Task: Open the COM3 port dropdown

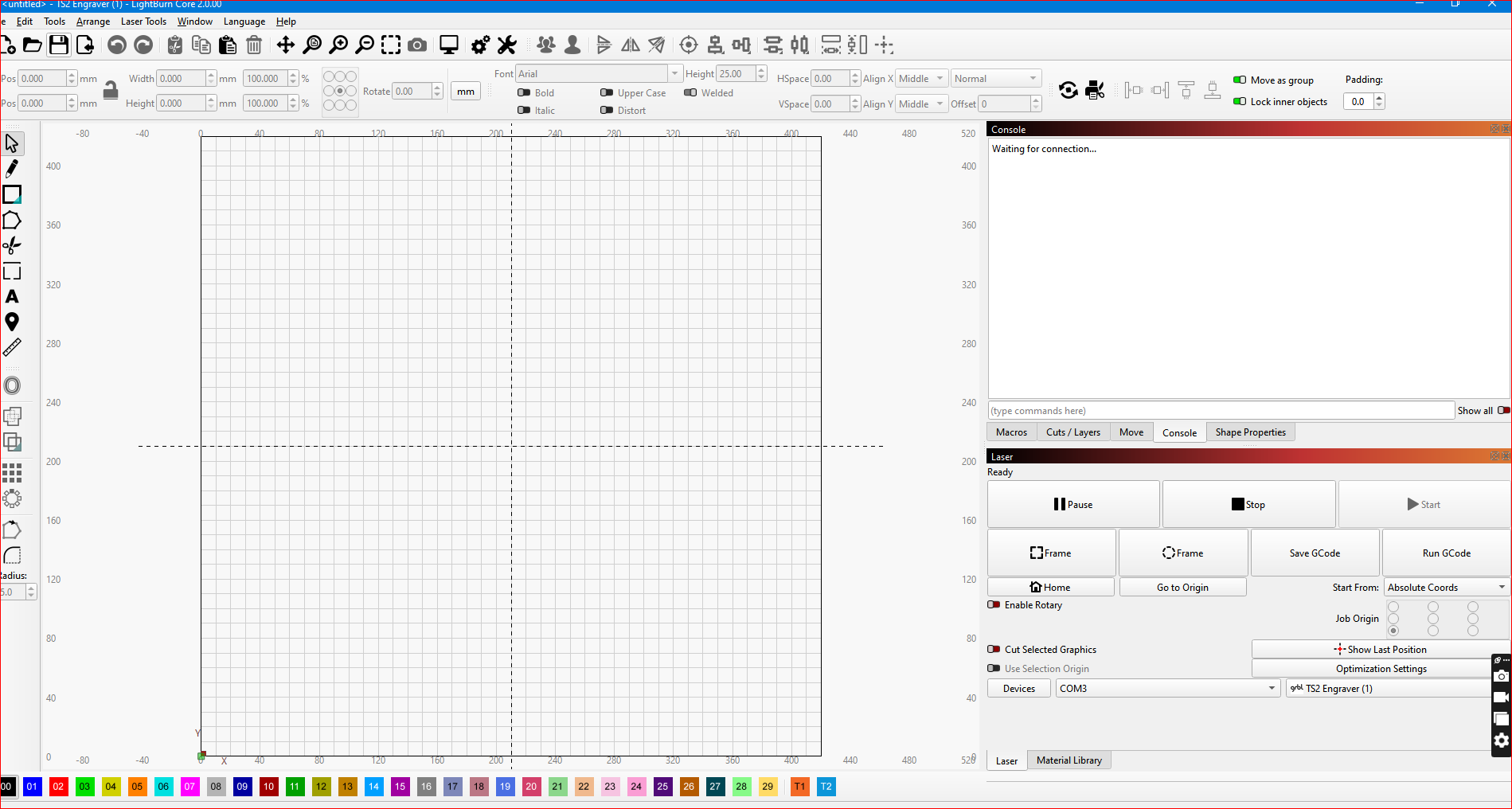Action: (x=1167, y=689)
